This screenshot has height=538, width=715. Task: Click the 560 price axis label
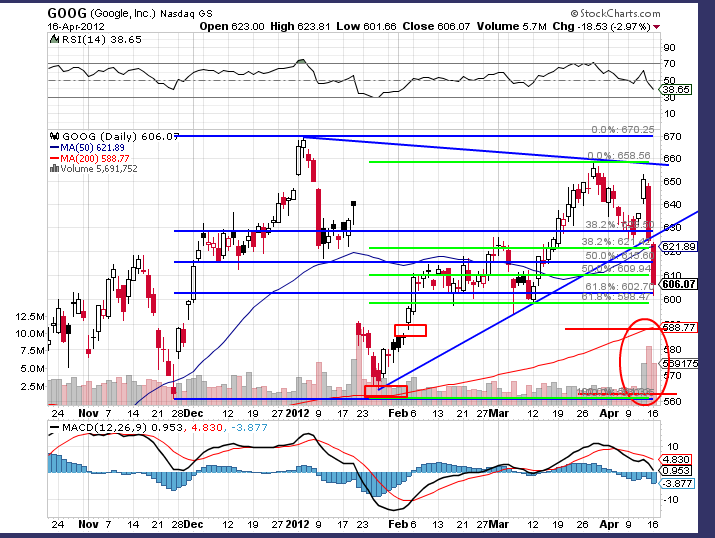tap(672, 402)
